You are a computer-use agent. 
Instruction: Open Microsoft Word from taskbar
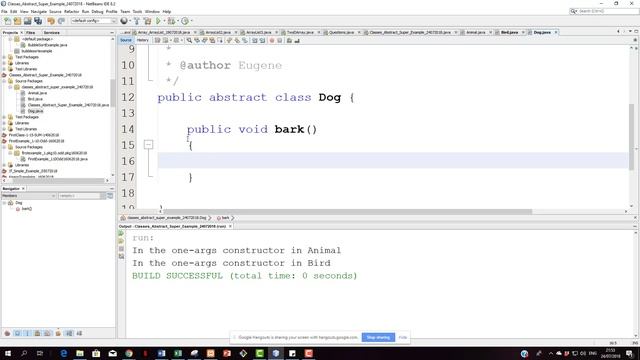point(161,353)
